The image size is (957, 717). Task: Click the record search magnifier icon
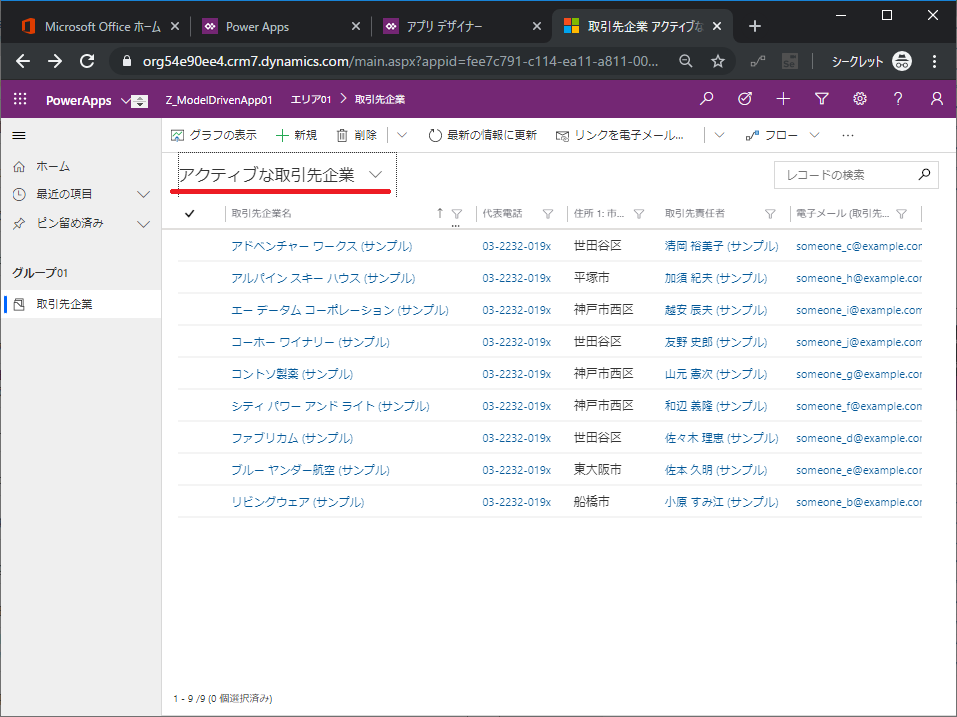pos(924,175)
